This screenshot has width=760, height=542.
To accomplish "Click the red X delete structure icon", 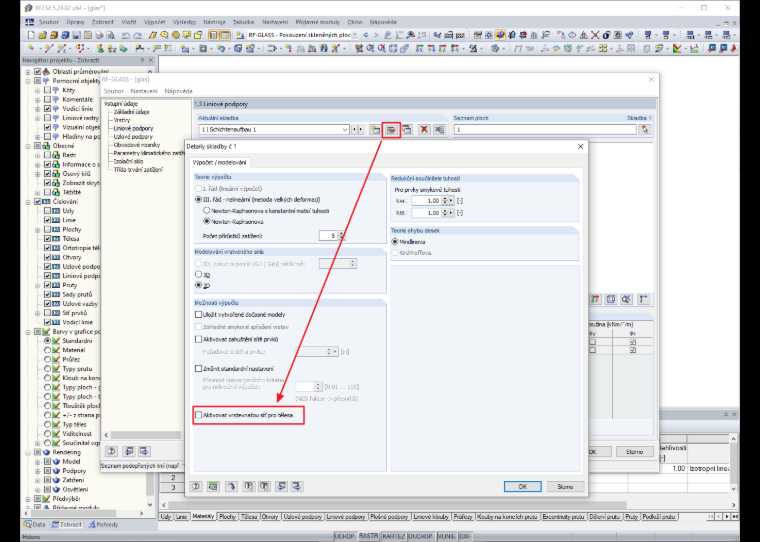I will pyautogui.click(x=424, y=129).
